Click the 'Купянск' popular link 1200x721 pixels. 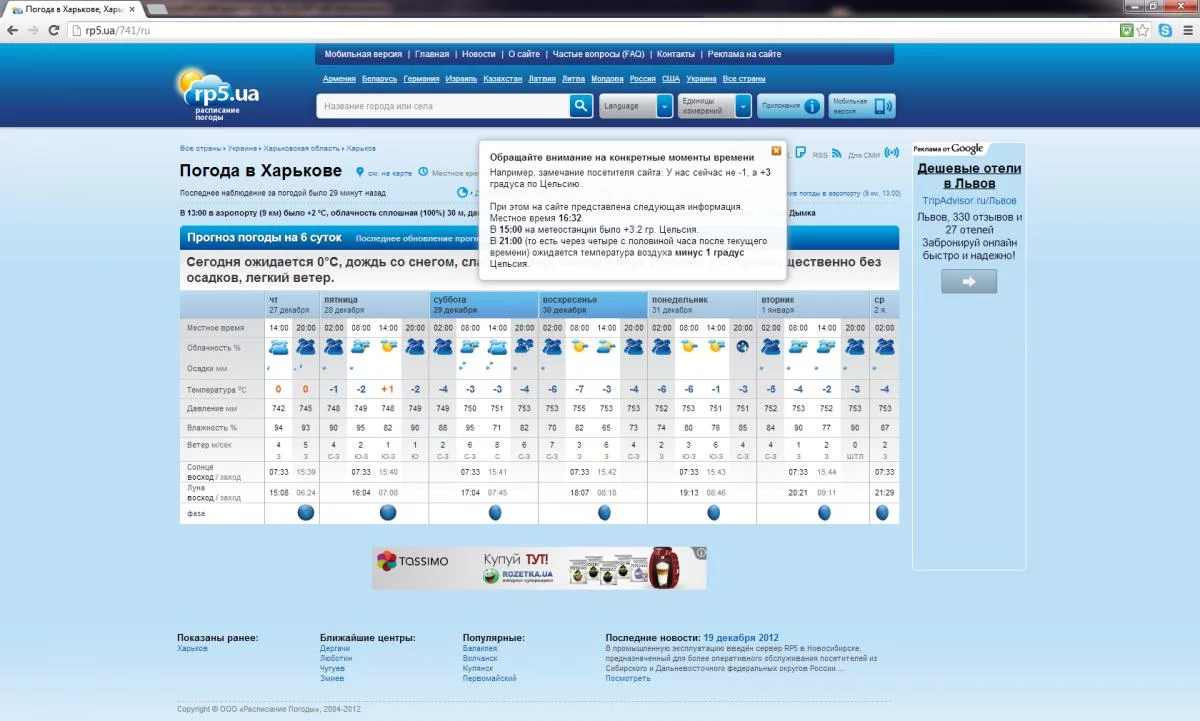pos(477,669)
